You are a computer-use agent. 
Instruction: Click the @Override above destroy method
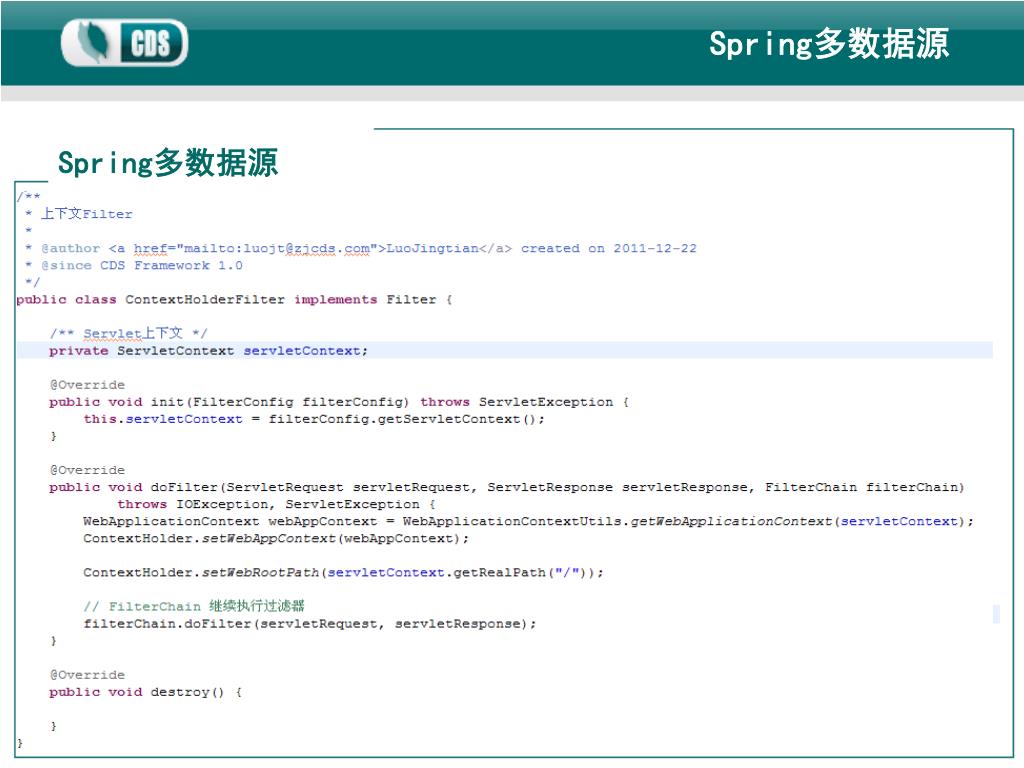click(87, 675)
